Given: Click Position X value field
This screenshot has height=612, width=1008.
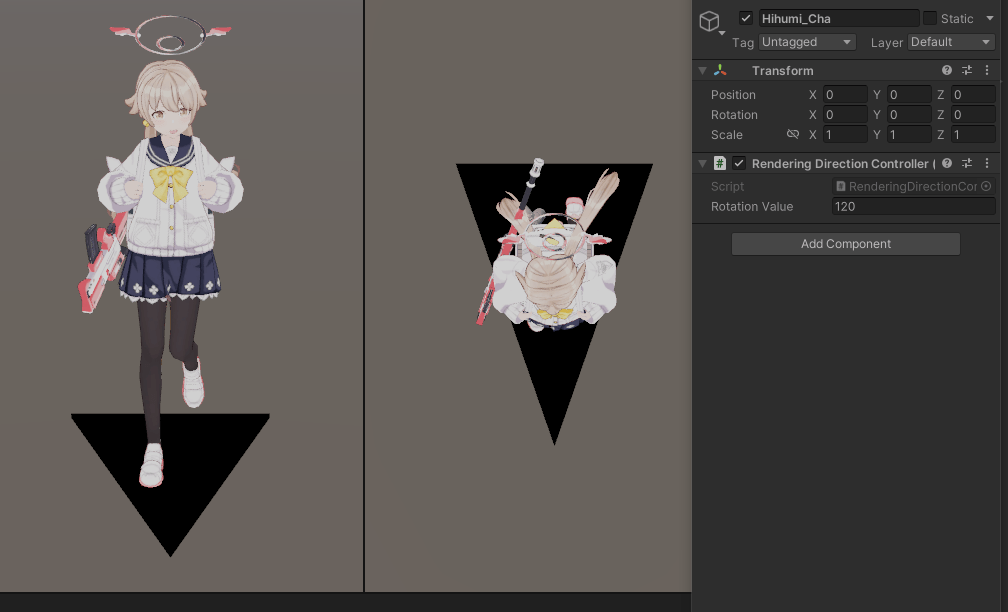Looking at the screenshot, I should [845, 94].
